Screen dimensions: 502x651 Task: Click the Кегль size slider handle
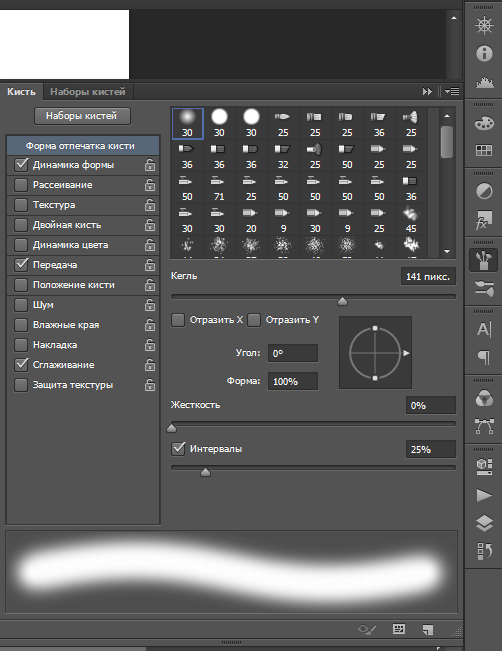[342, 301]
